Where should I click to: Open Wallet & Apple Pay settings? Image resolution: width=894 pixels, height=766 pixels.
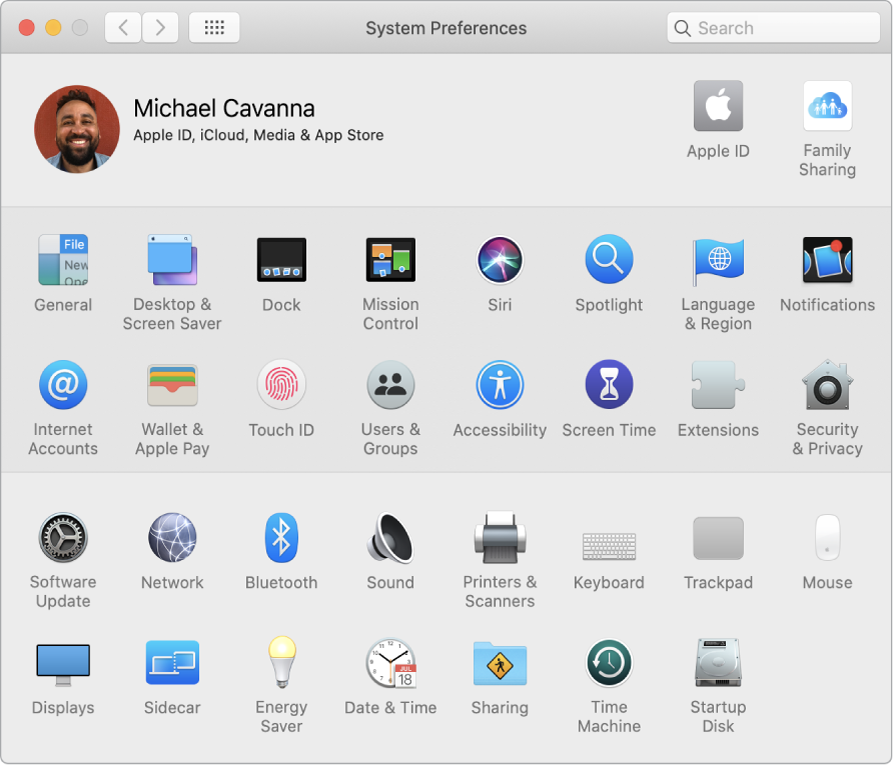(172, 385)
